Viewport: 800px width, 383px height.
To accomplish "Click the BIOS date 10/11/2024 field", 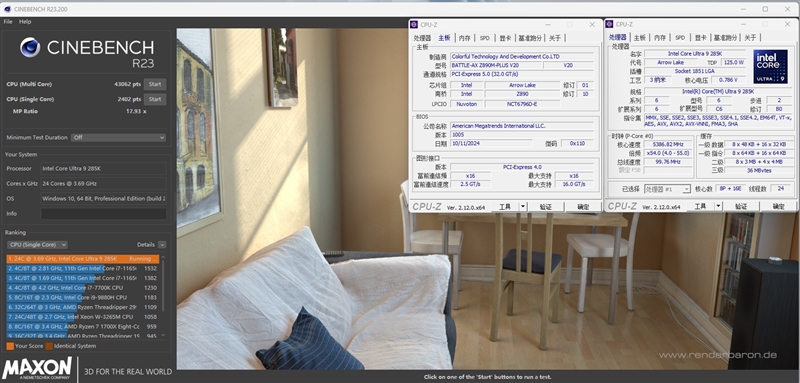I will click(x=491, y=144).
